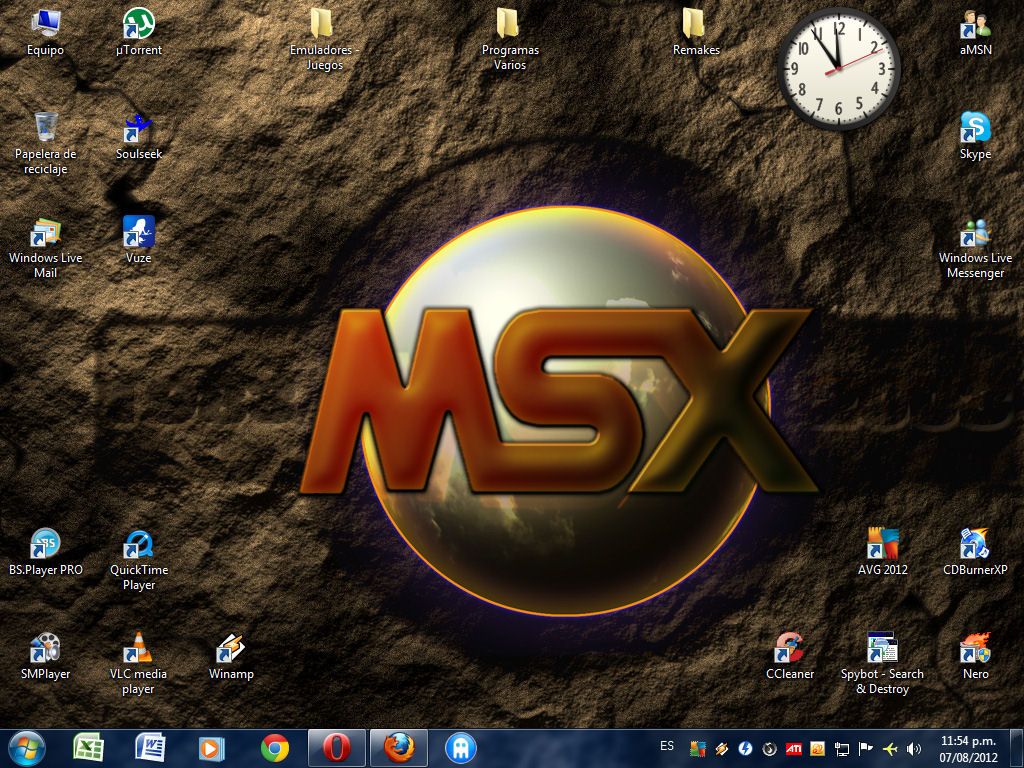Open the network connection tray icon
Image resolution: width=1024 pixels, height=768 pixels.
(x=841, y=748)
